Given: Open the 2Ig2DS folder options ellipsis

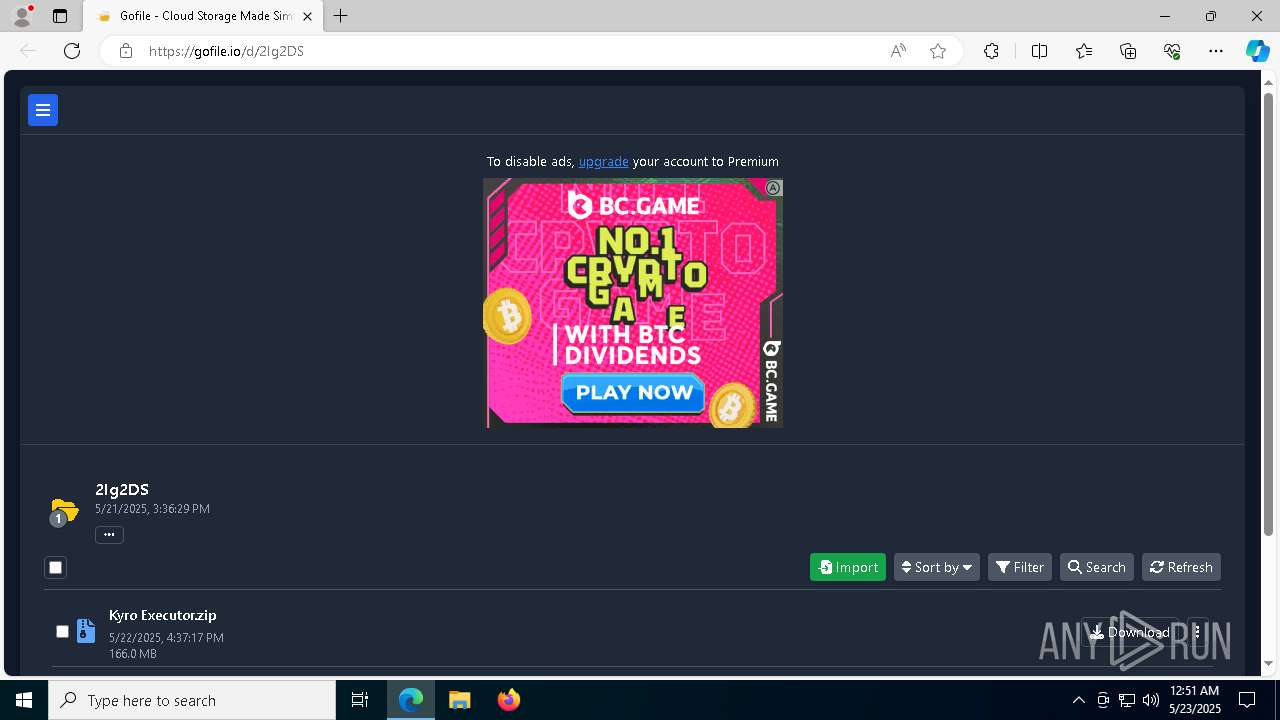Looking at the screenshot, I should point(109,535).
